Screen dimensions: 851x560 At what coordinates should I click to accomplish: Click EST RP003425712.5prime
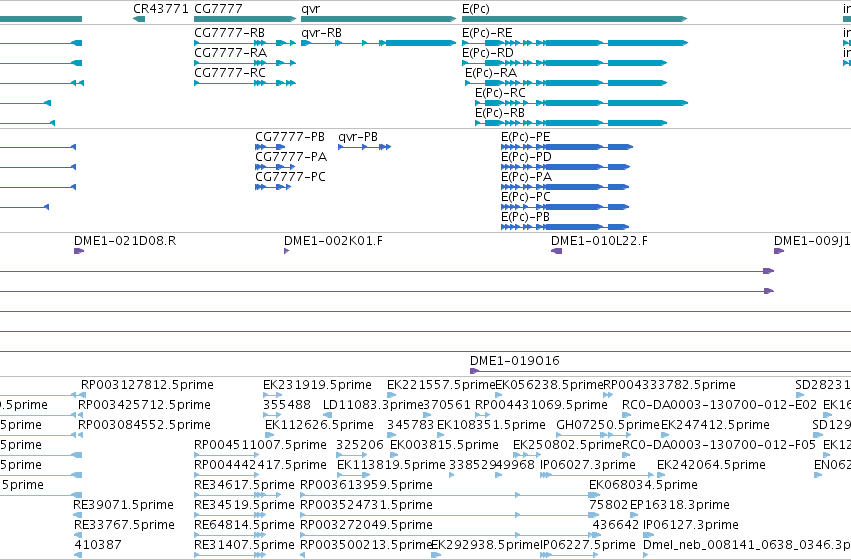click(x=145, y=405)
